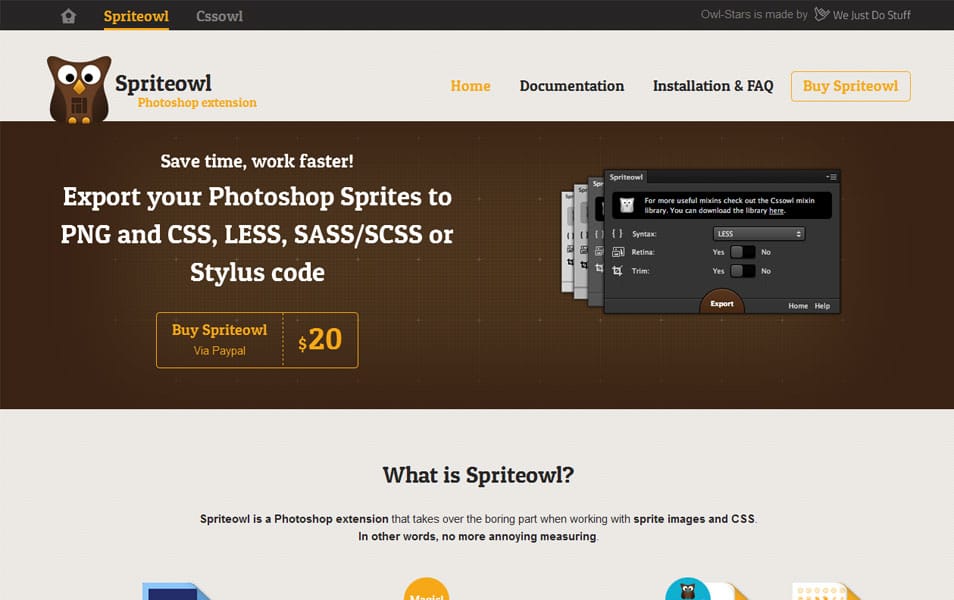
Task: Click the home icon in top bar
Action: point(68,16)
